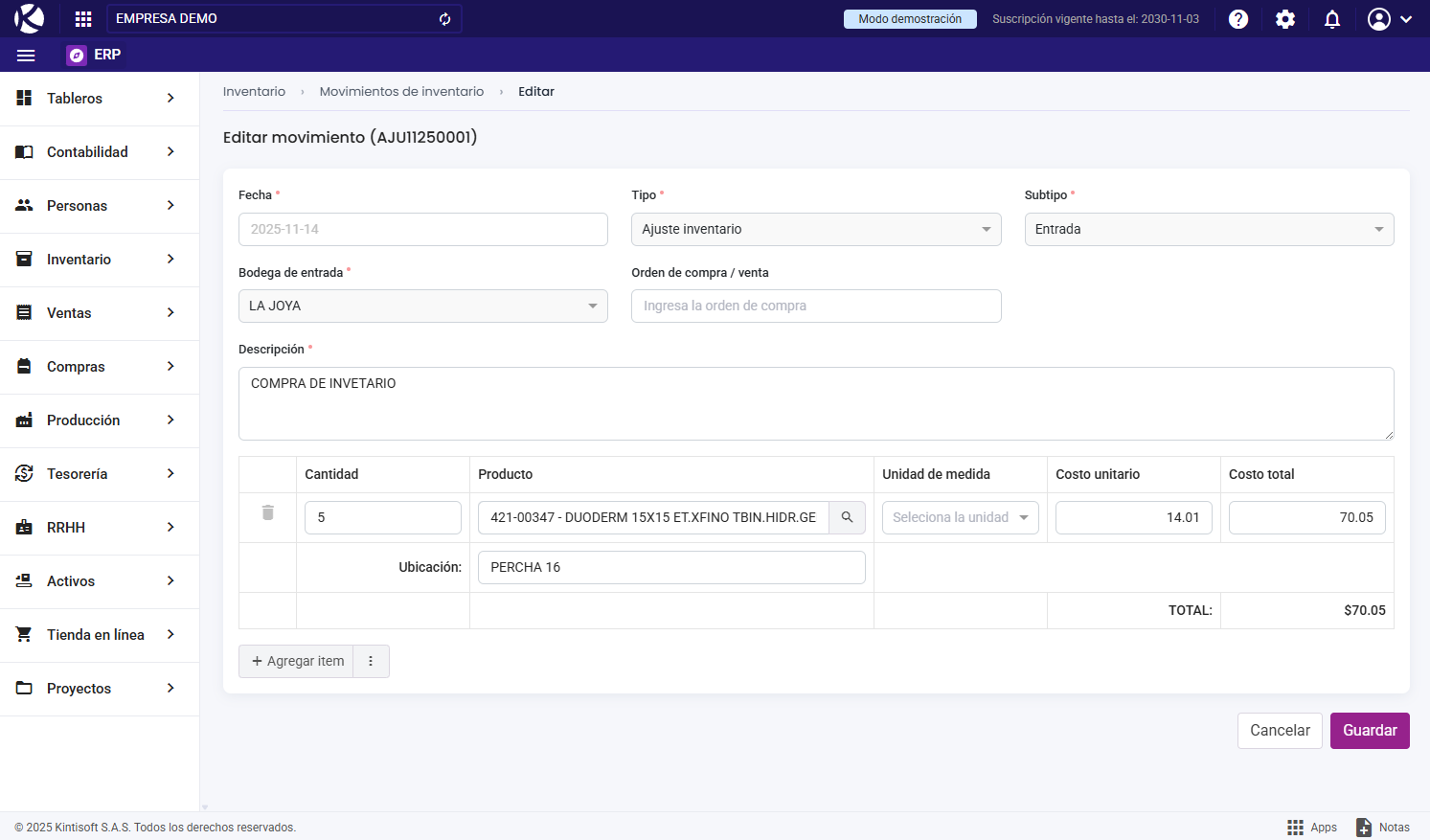Click the Orden de compra input field
This screenshot has height=840, width=1430.
pos(816,306)
